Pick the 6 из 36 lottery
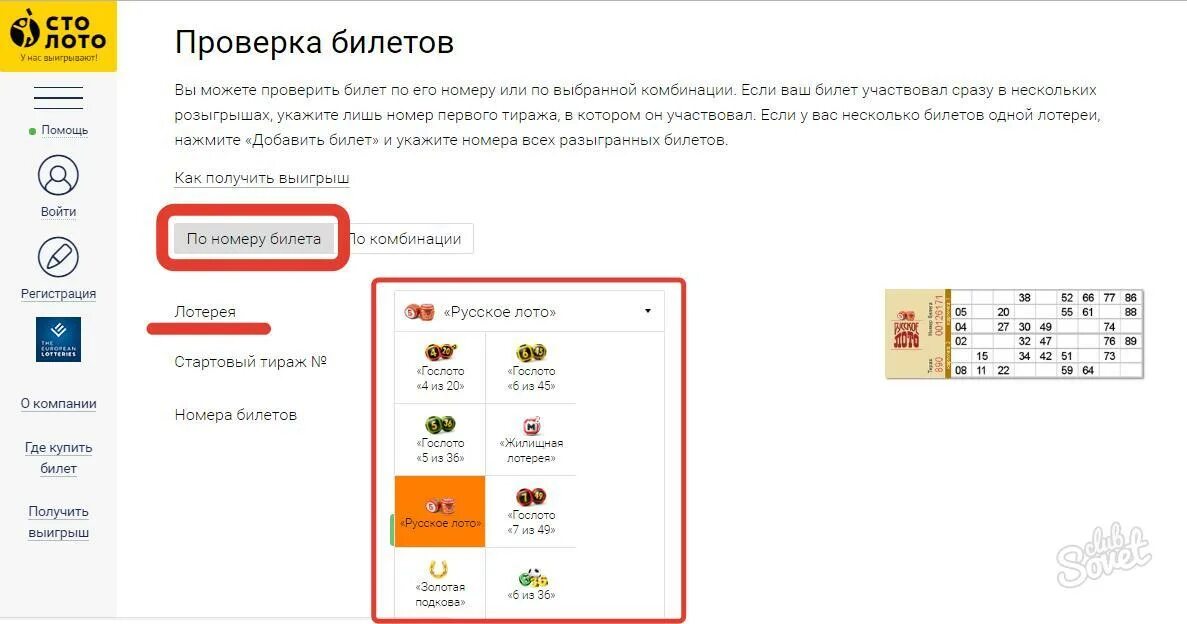This screenshot has height=624, width=1187. tap(531, 583)
